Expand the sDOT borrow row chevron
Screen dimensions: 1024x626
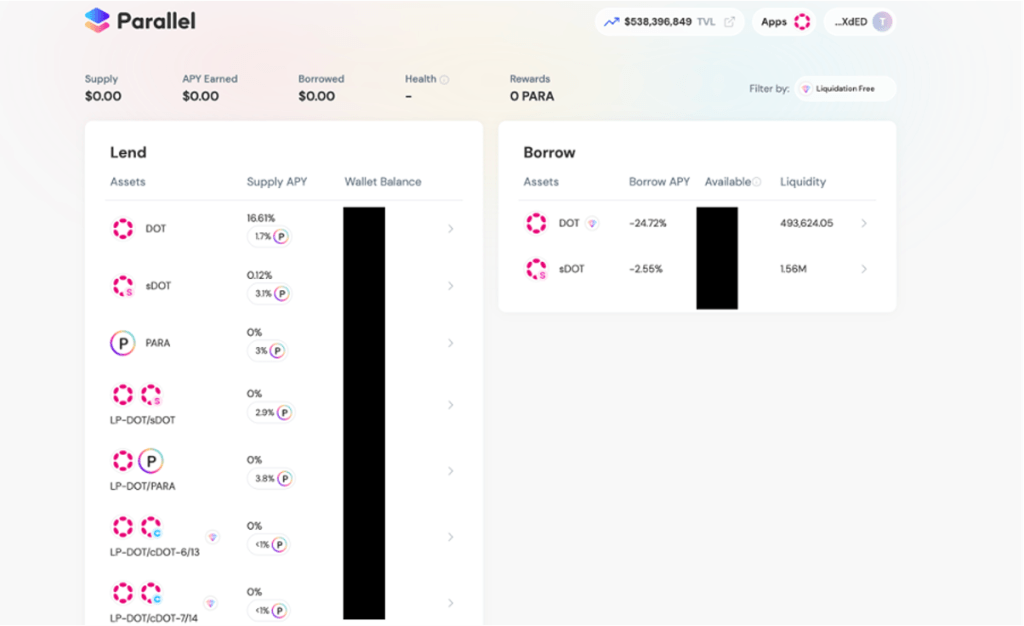pyautogui.click(x=864, y=269)
